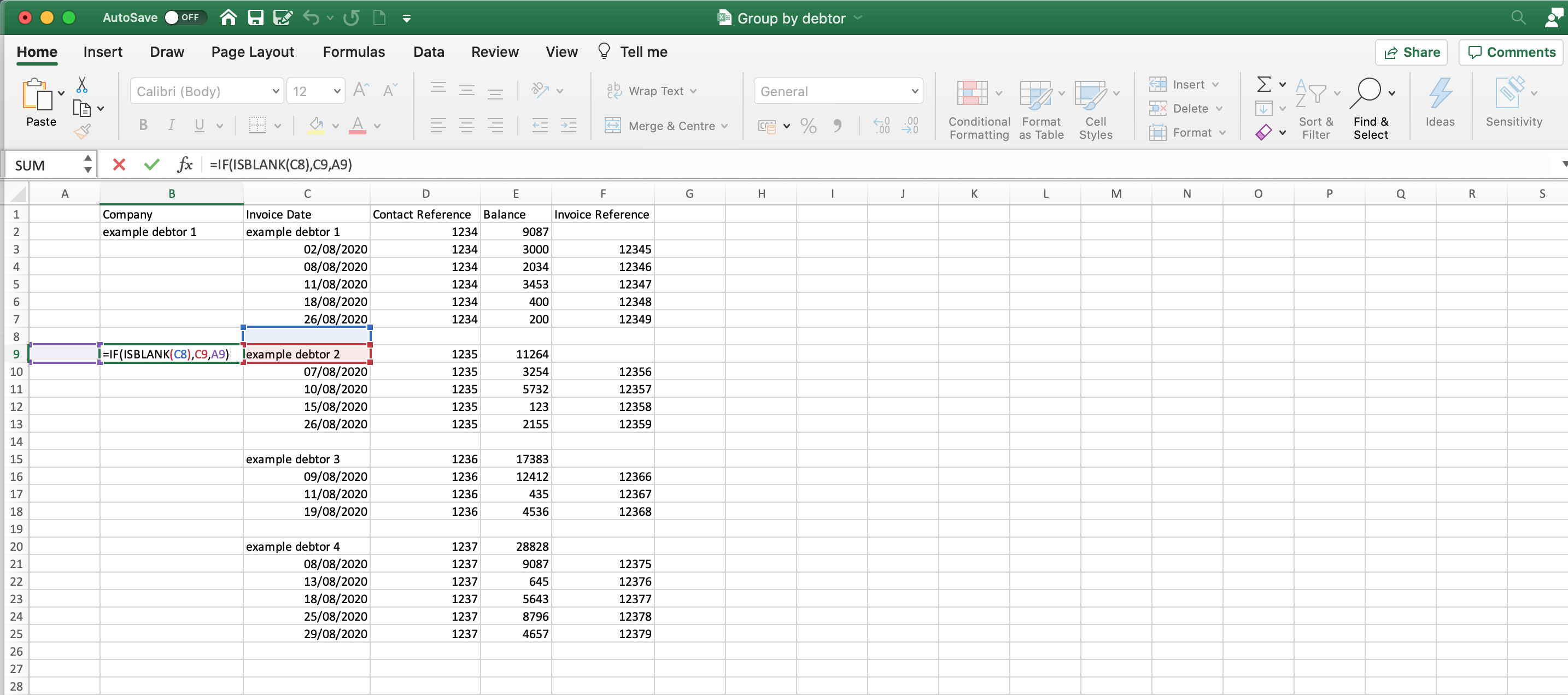Click Tell me search
The height and width of the screenshot is (695, 1568).
pos(633,52)
